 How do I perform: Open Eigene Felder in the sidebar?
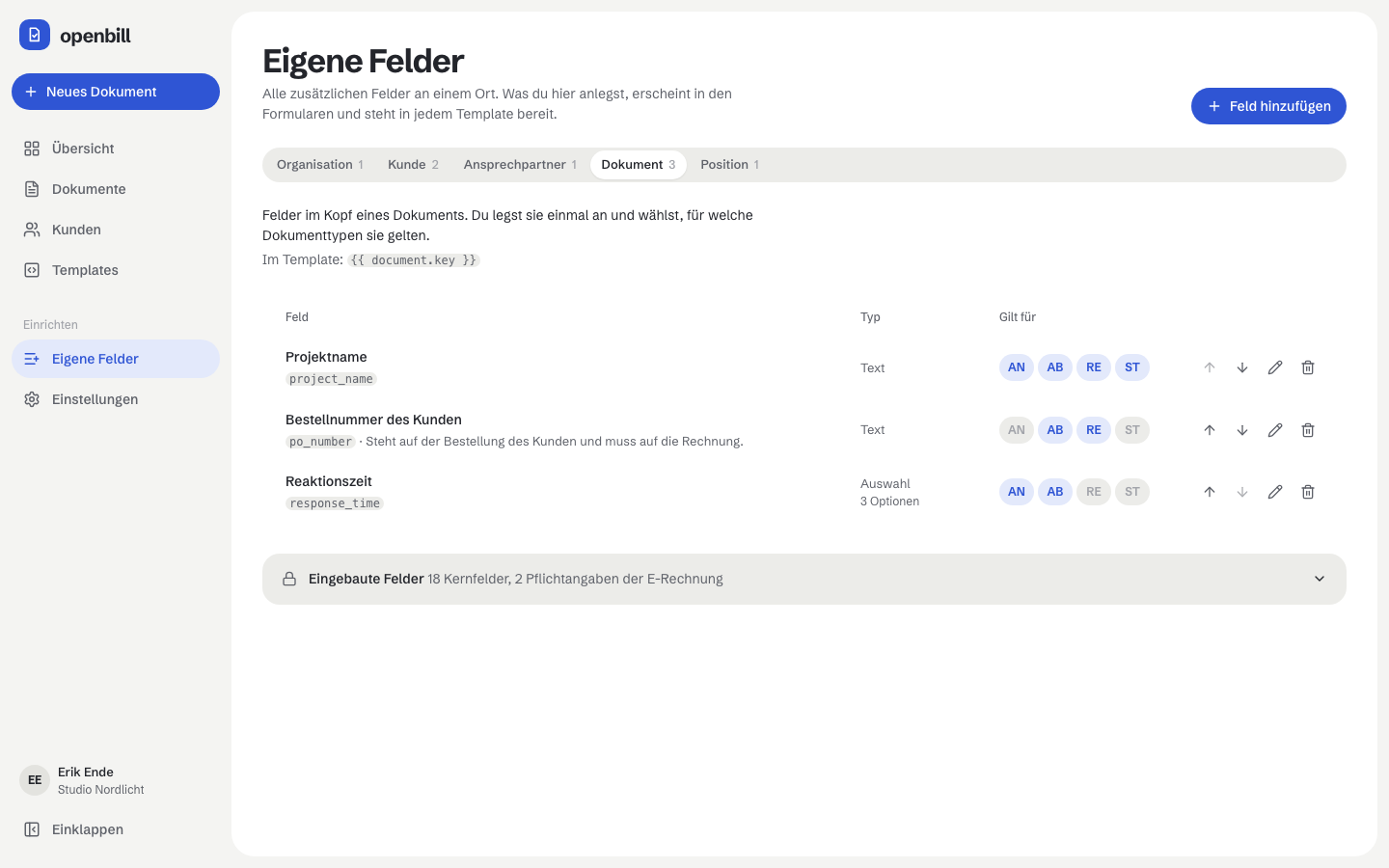tap(116, 359)
